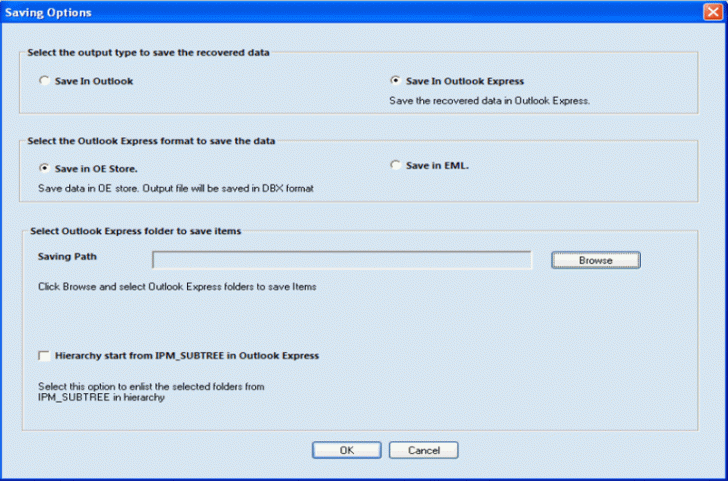728x481 pixels.
Task: Close the Saving Options dialog
Action: 713,12
